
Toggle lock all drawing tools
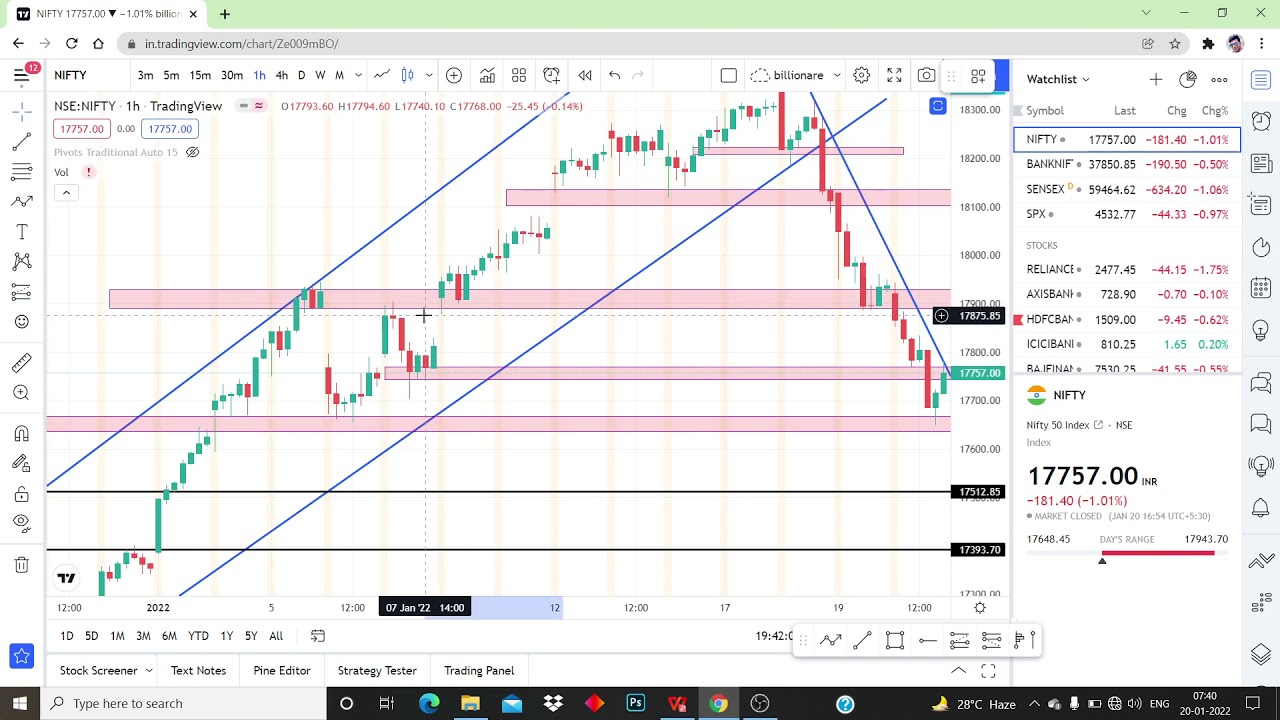(x=21, y=494)
